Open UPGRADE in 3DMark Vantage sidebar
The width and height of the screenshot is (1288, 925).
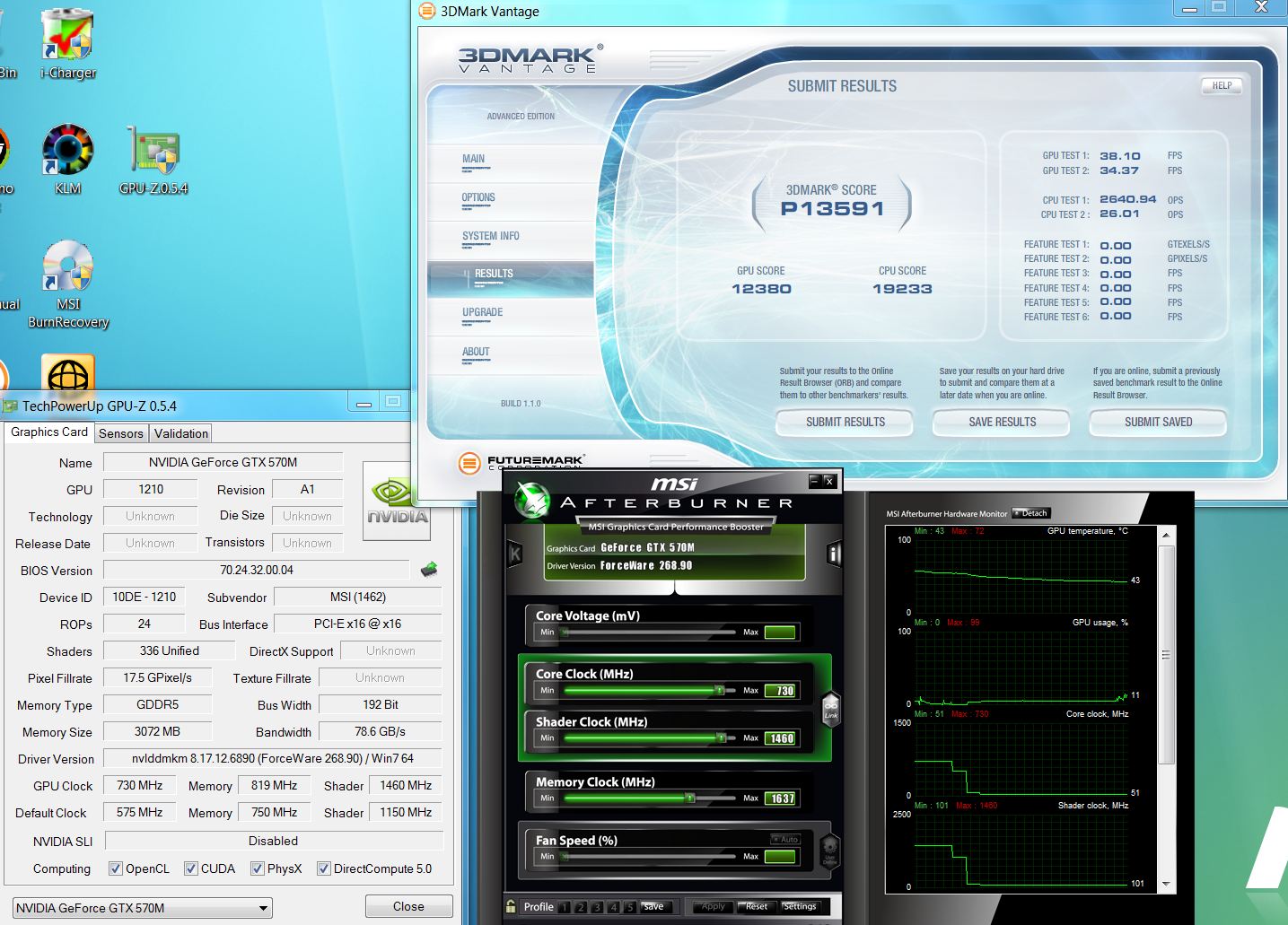pos(510,317)
